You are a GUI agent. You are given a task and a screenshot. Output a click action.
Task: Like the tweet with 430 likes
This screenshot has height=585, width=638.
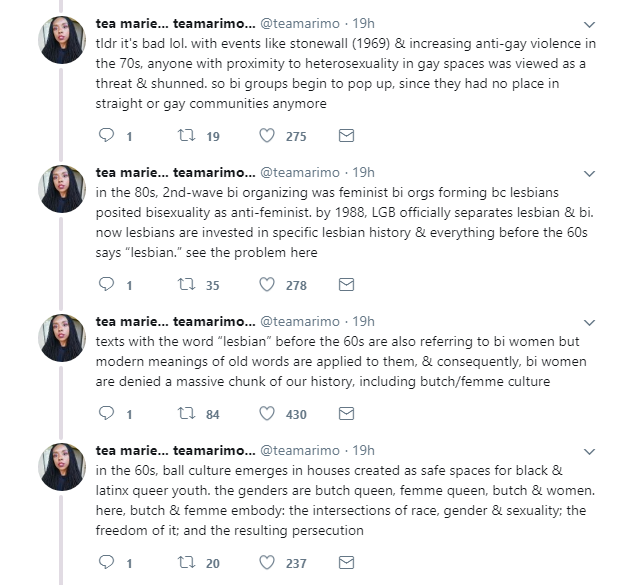coord(267,413)
